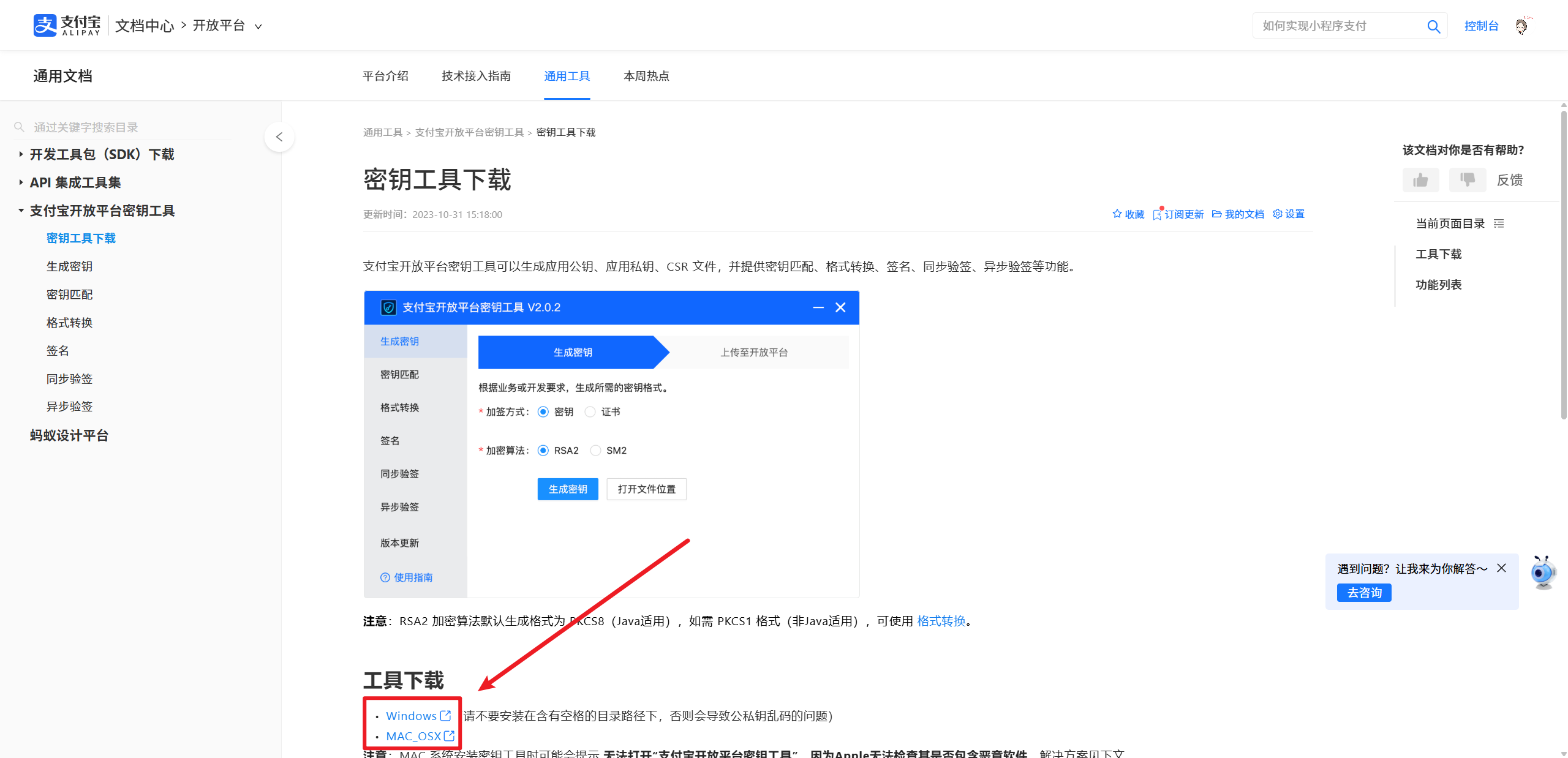Click the thumbs-up helpful icon
The height and width of the screenshot is (758, 1568).
pyautogui.click(x=1420, y=179)
